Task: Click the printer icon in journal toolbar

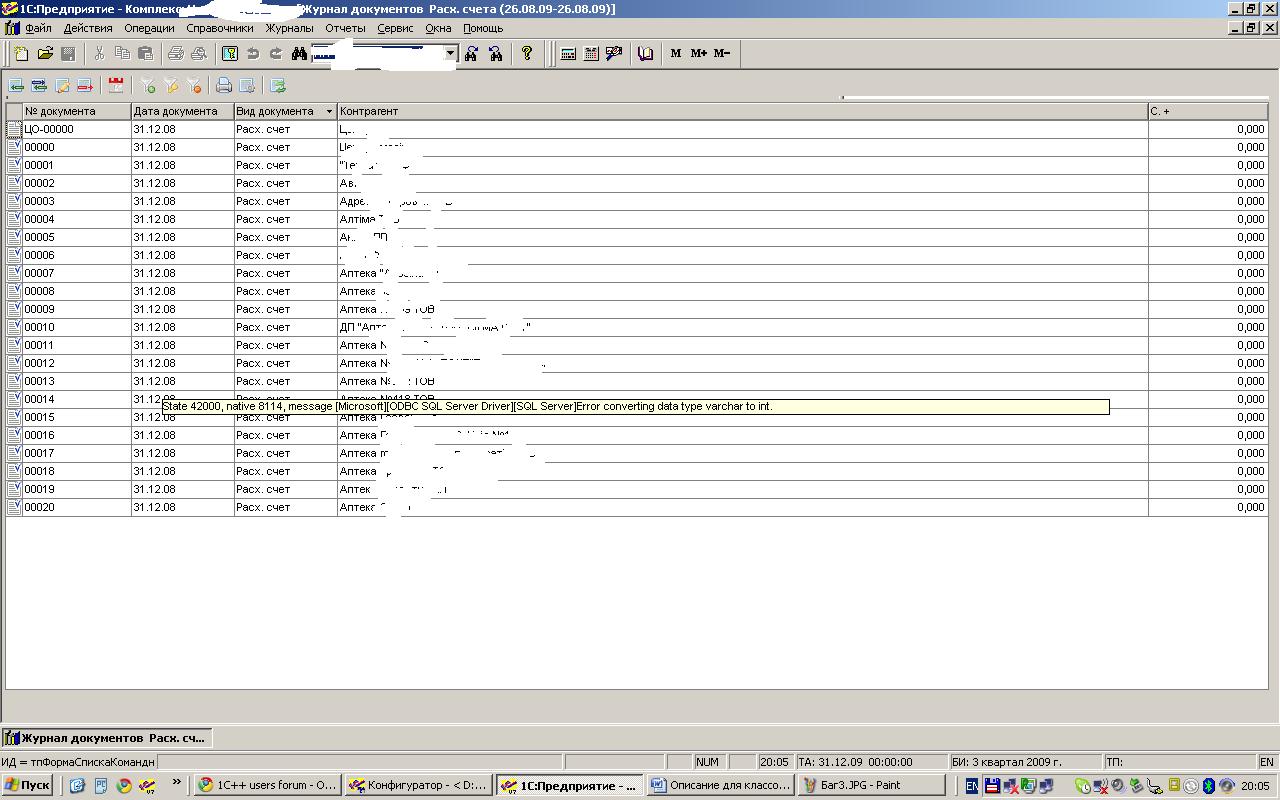Action: pos(224,86)
